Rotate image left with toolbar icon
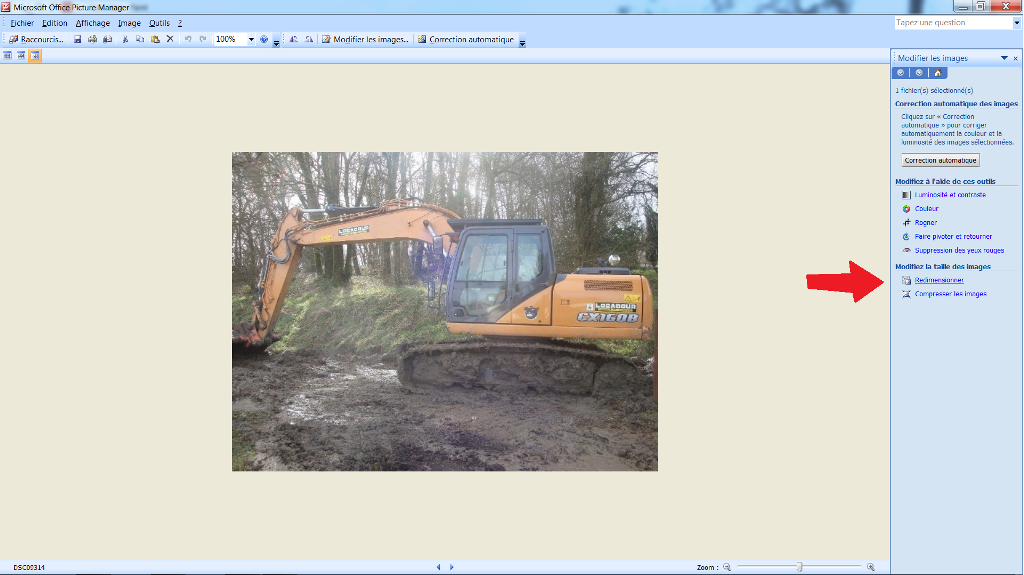The width and height of the screenshot is (1024, 575). point(294,39)
